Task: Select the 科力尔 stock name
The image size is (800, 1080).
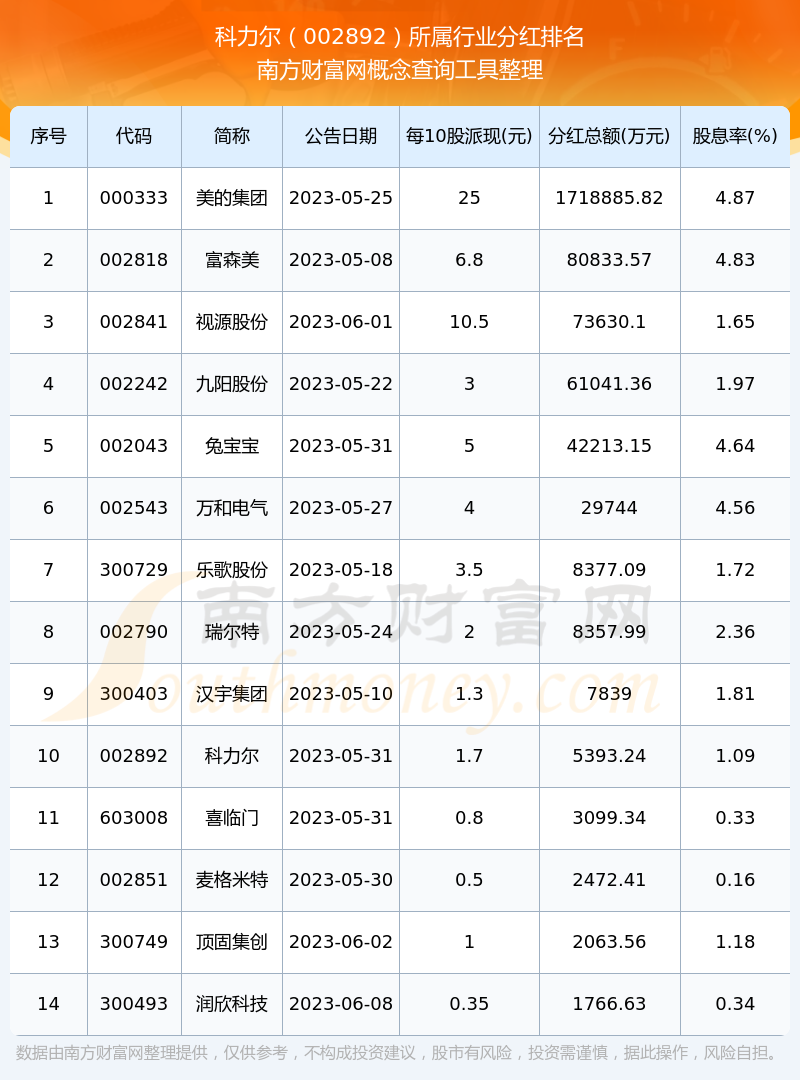Action: pos(232,756)
